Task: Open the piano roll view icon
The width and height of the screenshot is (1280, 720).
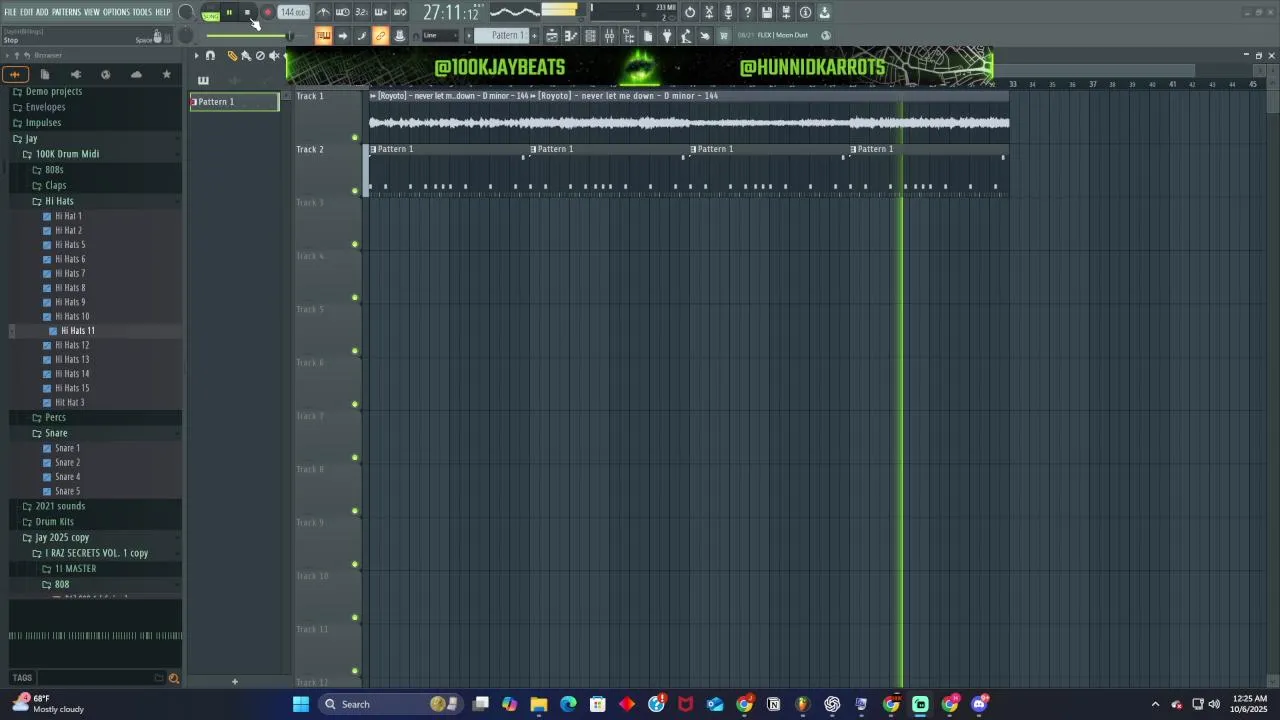Action: click(x=571, y=35)
